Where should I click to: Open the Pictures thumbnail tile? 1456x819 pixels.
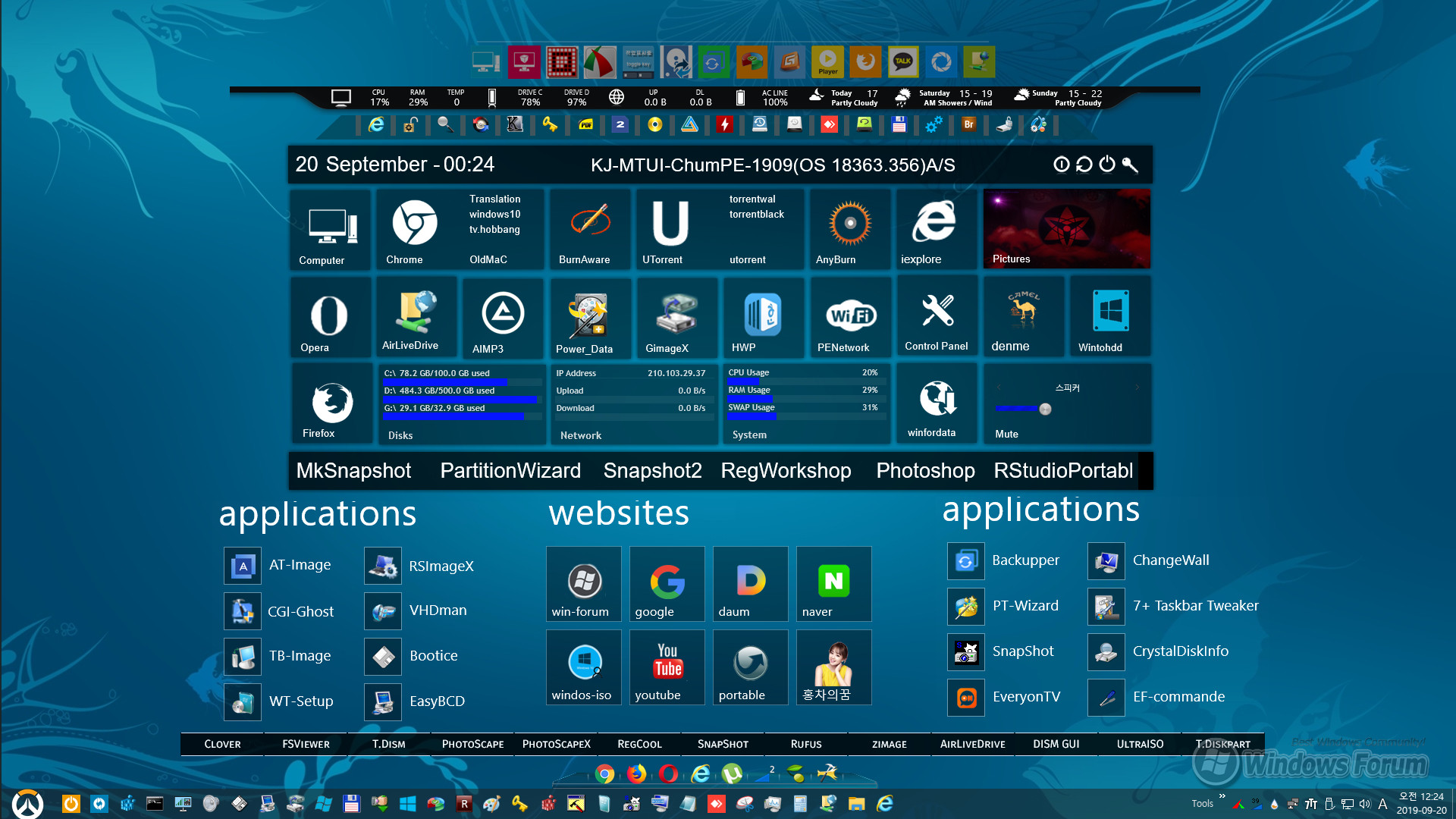click(x=1066, y=229)
